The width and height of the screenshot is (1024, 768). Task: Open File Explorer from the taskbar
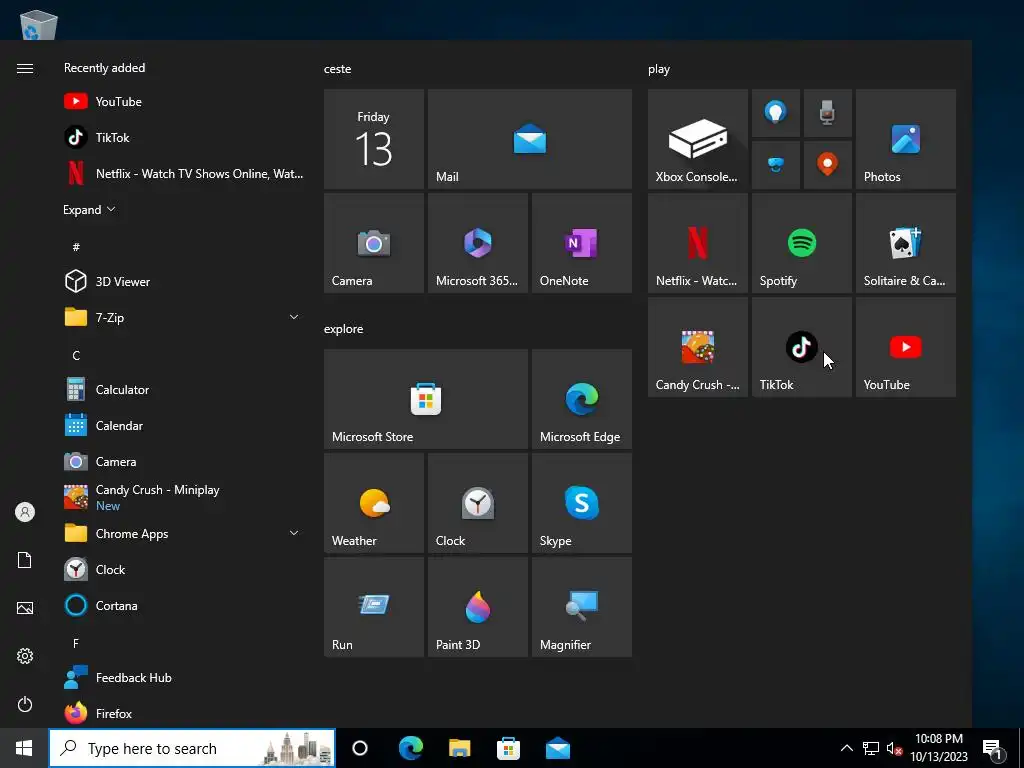pos(460,748)
